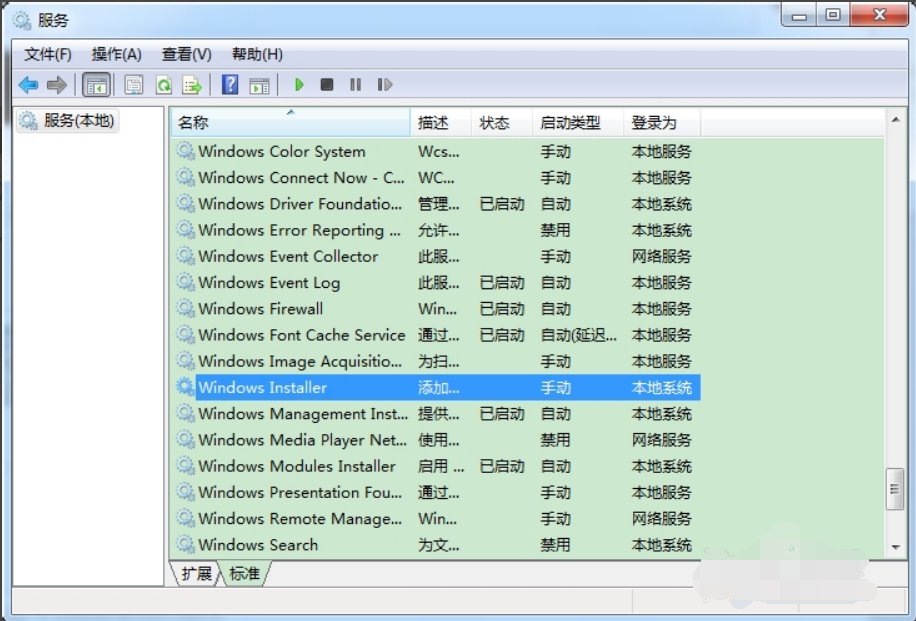Sort by the 名称 column header

[x=290, y=122]
